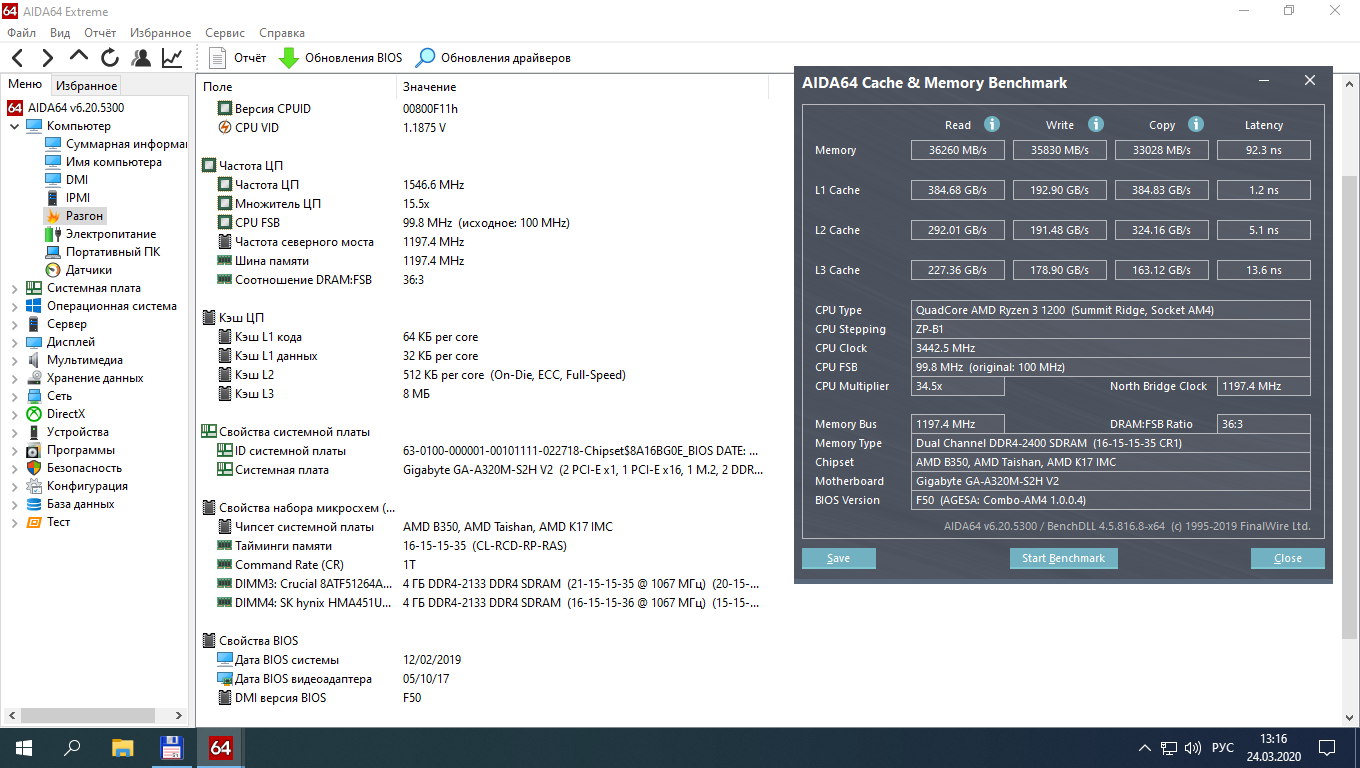Viewport: 1360px width, 768px height.
Task: Click the Copy info icon in benchmark
Action: [x=1196, y=124]
